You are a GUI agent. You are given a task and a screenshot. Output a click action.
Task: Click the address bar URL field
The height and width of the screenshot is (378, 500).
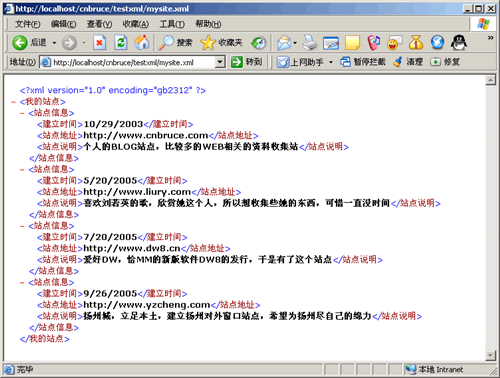(x=133, y=62)
